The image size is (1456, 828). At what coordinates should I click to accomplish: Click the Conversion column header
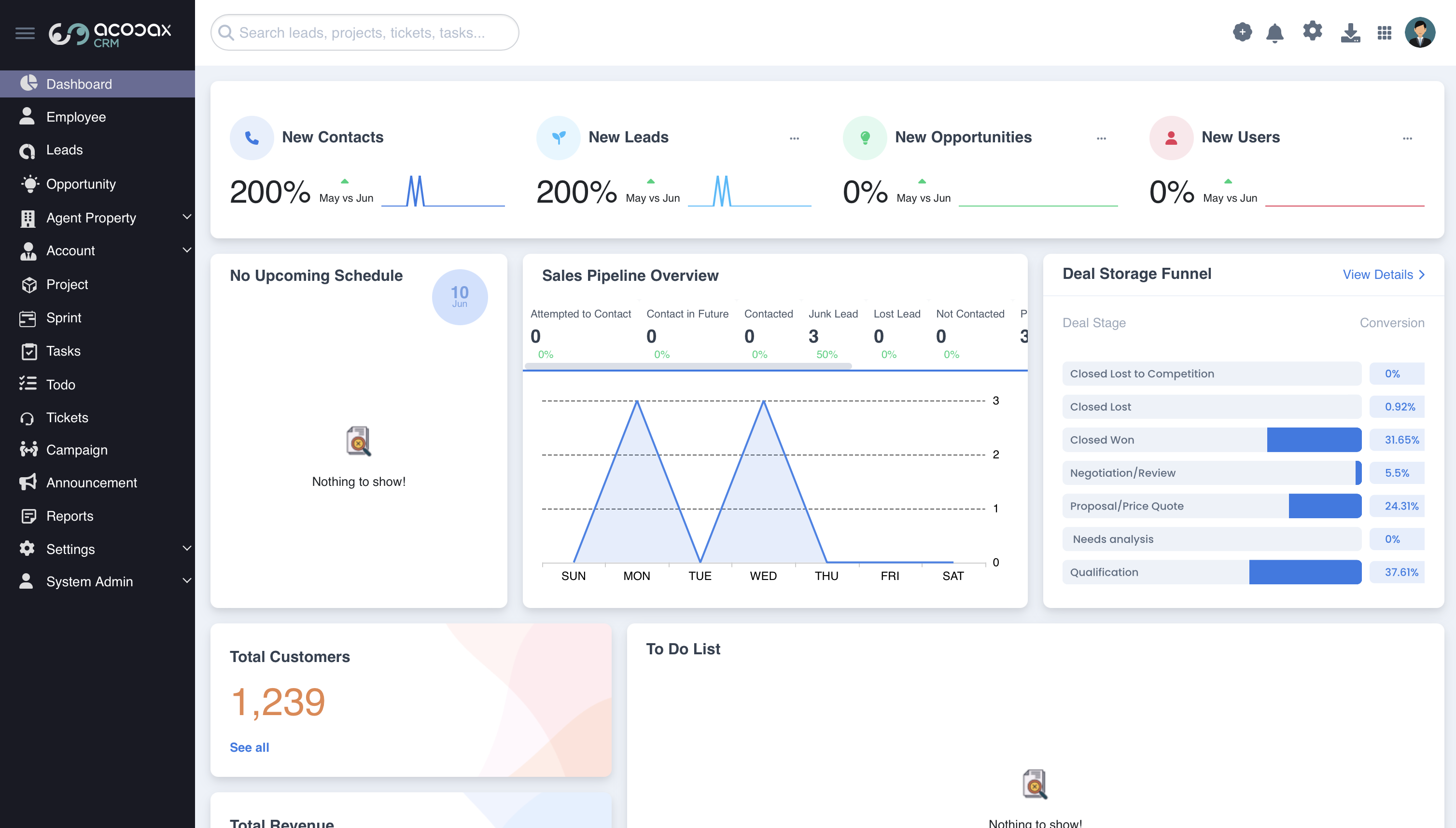[x=1392, y=323]
